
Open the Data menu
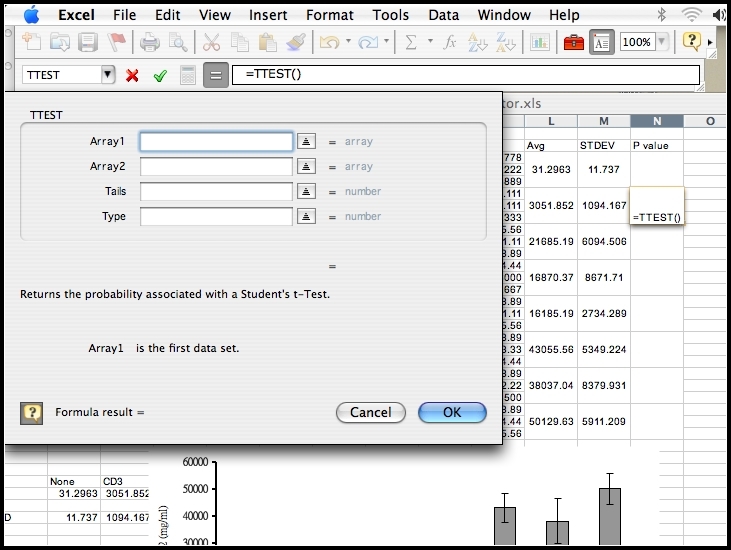[443, 15]
